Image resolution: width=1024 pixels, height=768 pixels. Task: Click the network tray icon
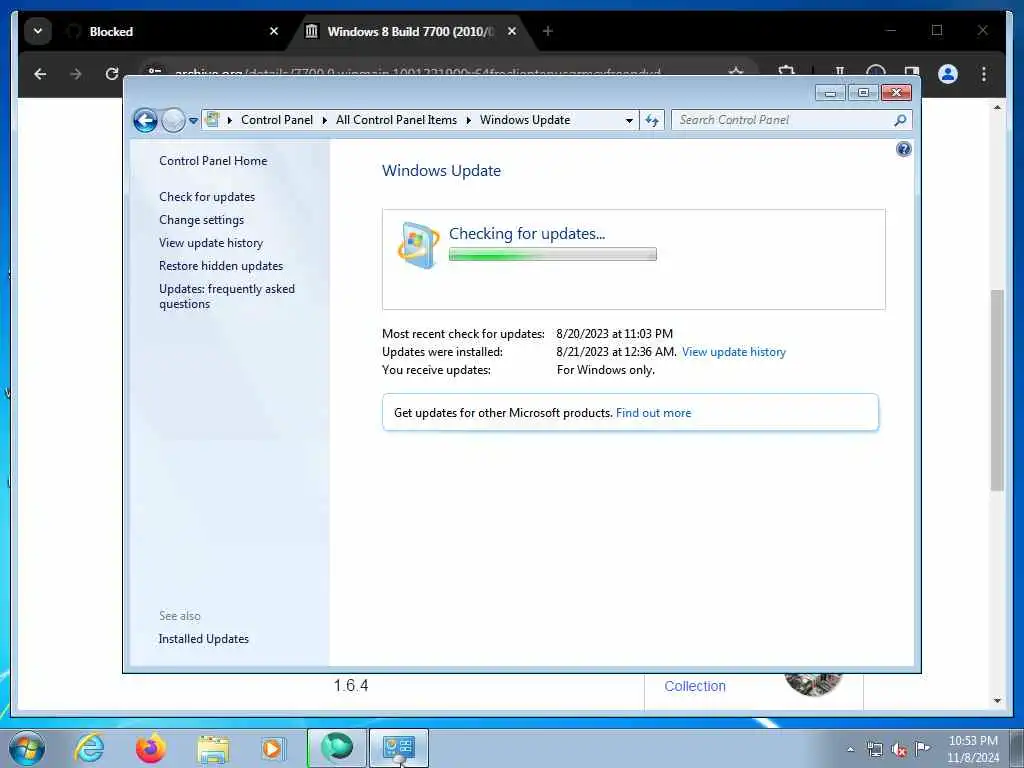tap(874, 750)
